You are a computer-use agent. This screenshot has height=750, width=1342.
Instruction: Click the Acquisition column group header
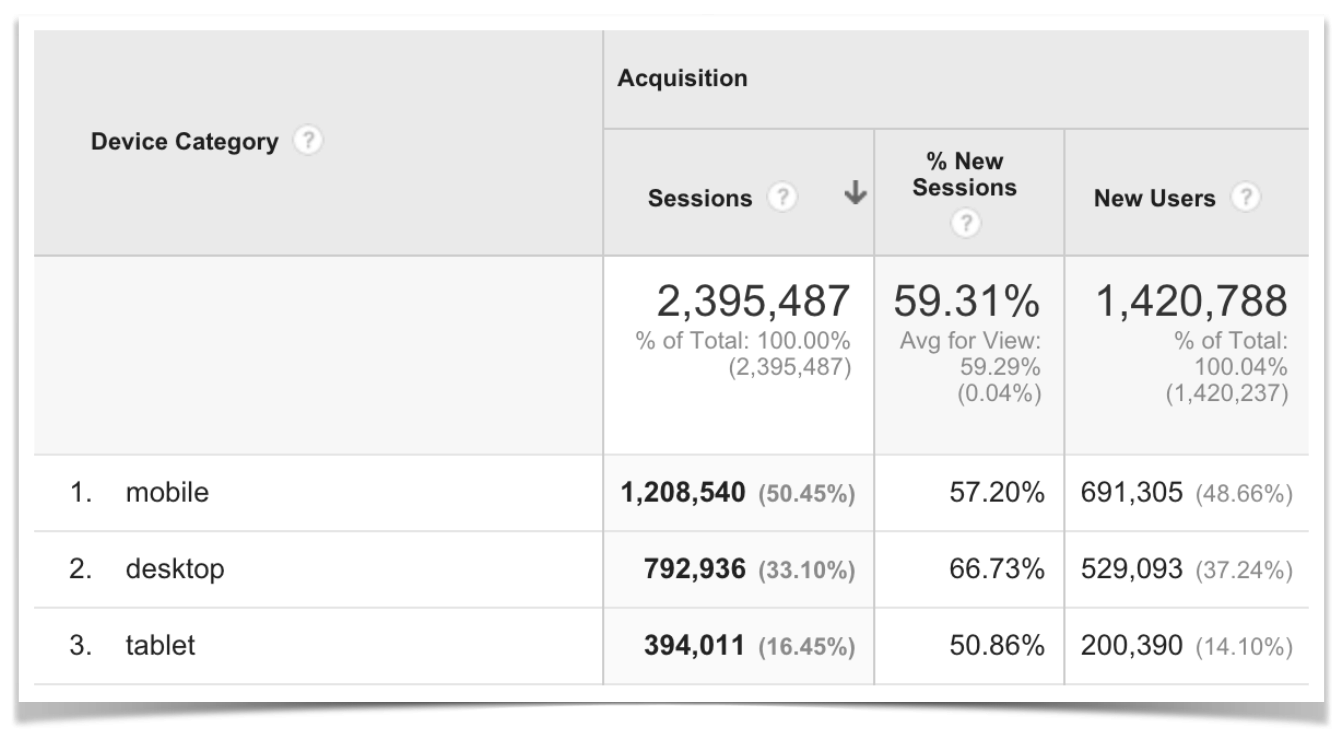click(683, 79)
